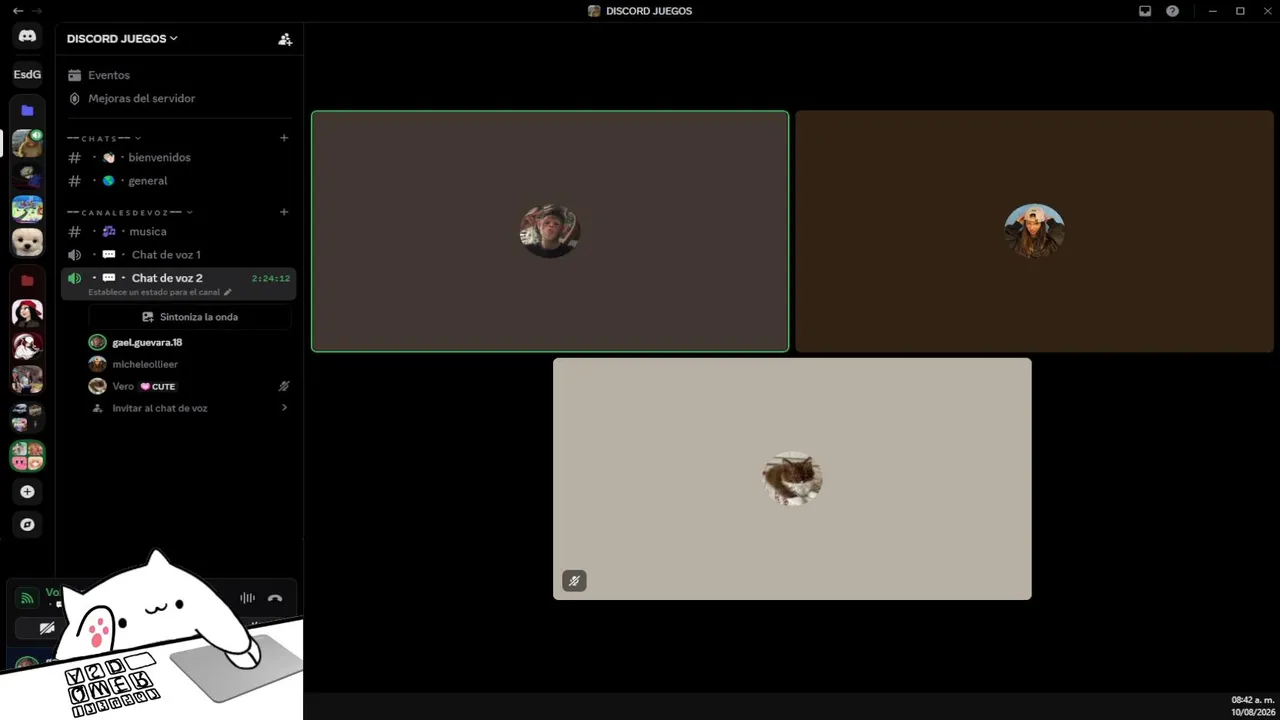Click system clock 08:42 a. m.

tap(1252, 700)
